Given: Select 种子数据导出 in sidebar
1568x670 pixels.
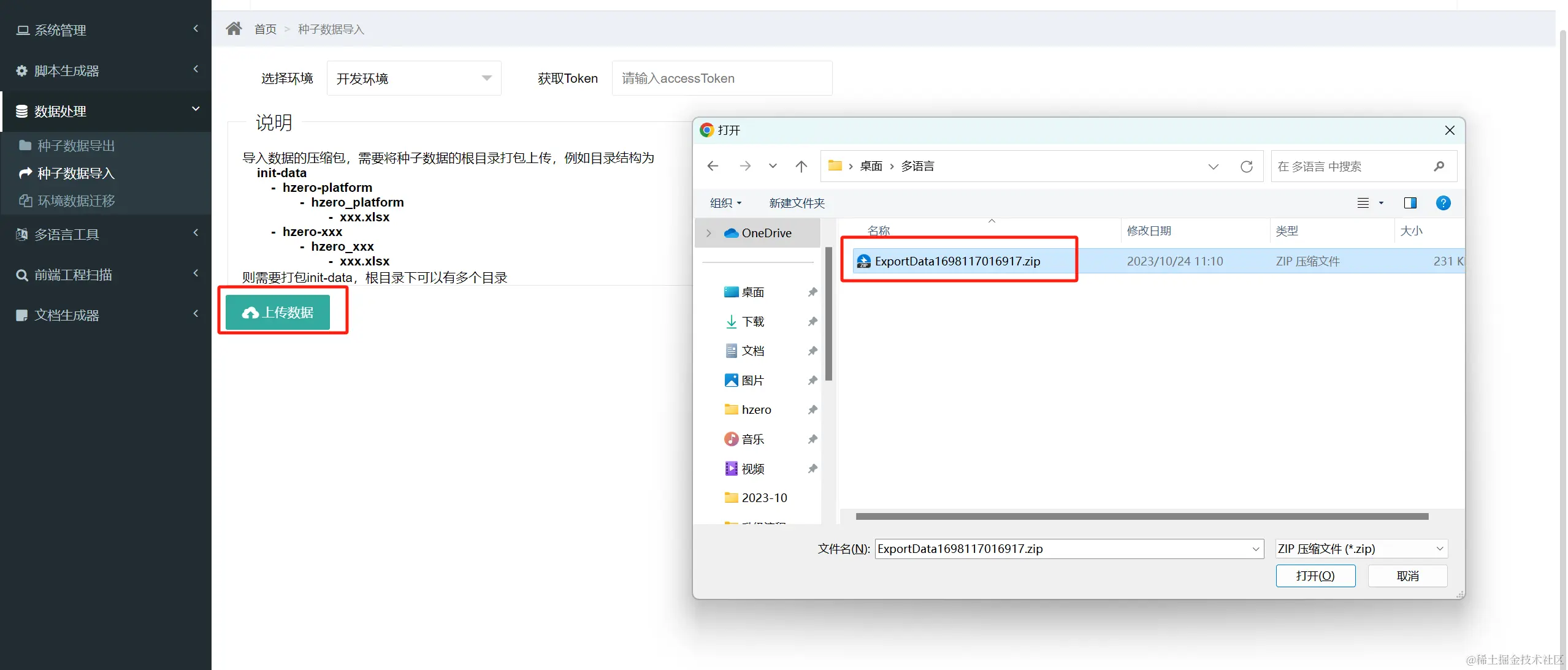Looking at the screenshot, I should 76,146.
